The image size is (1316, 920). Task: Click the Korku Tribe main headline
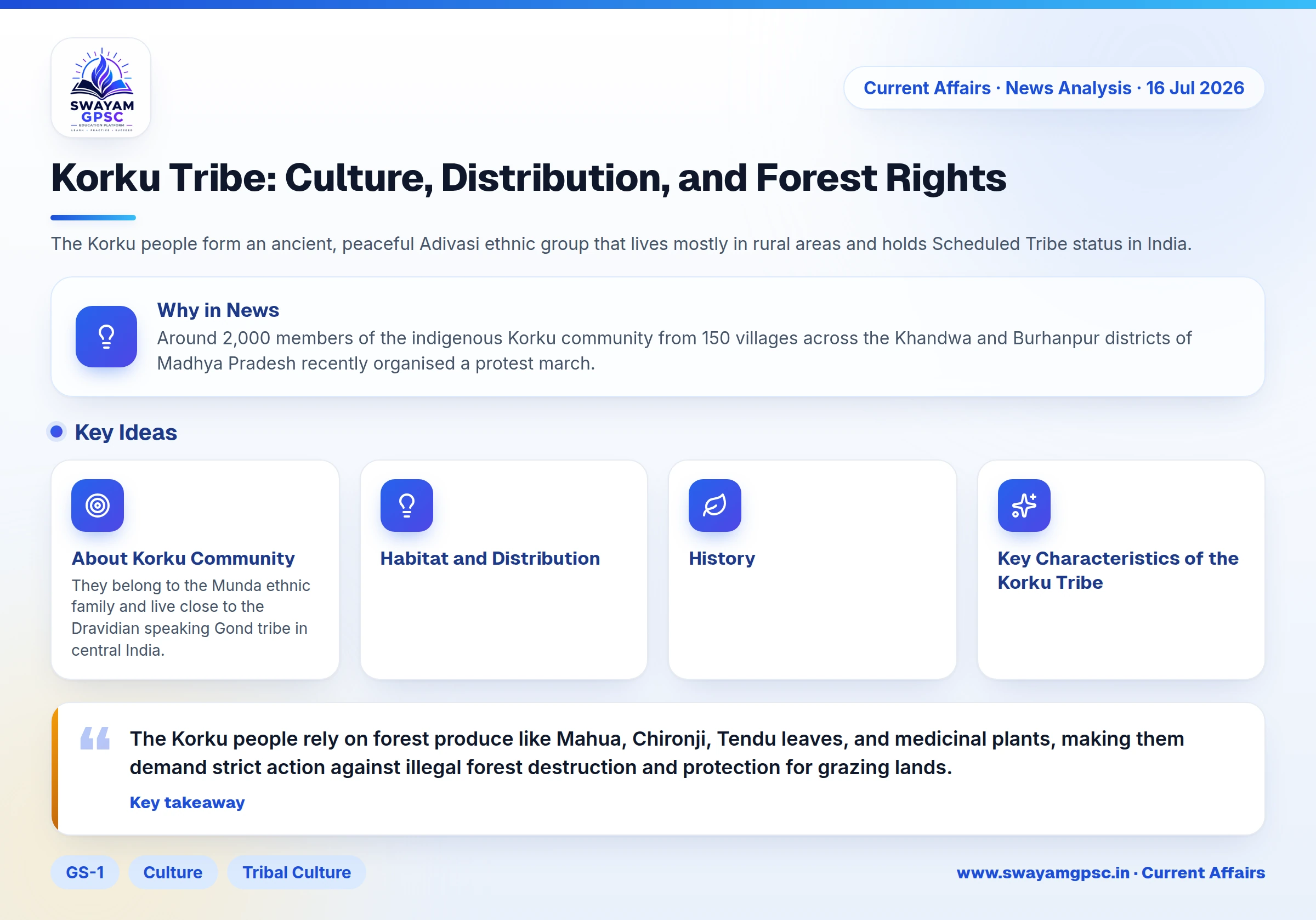tap(529, 177)
